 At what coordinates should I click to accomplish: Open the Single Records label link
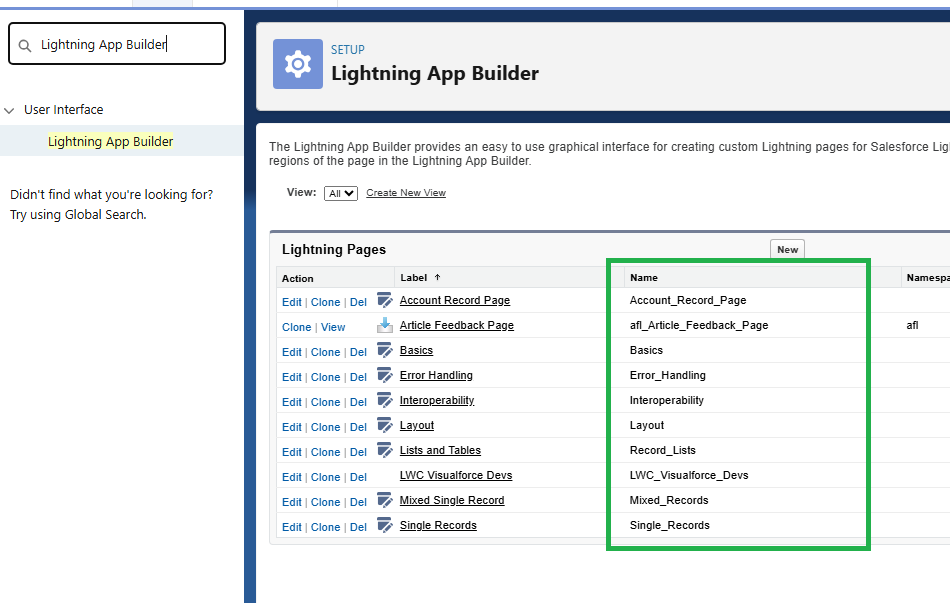click(438, 525)
